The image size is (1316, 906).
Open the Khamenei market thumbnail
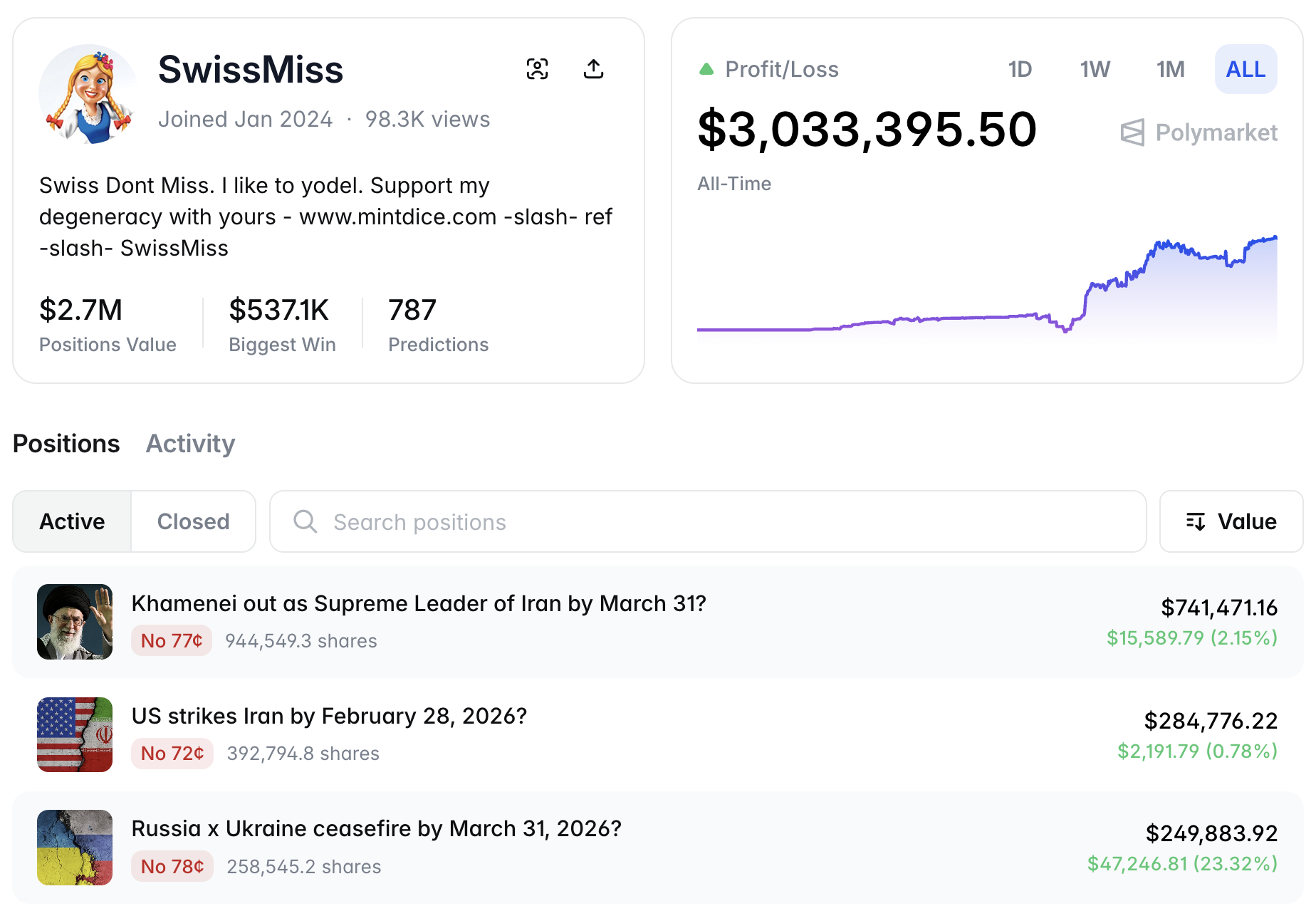point(75,622)
